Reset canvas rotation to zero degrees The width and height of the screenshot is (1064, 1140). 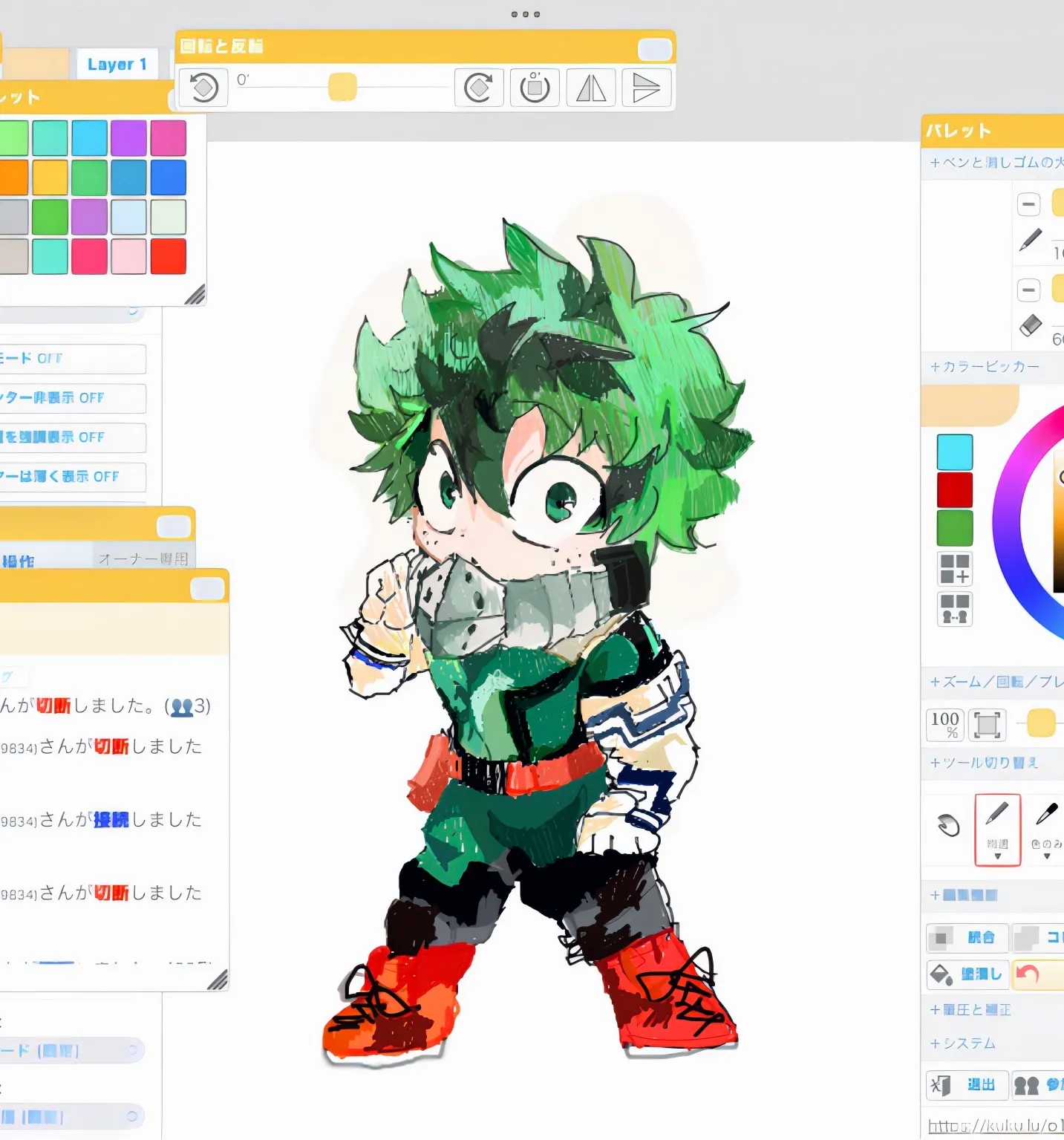[535, 88]
